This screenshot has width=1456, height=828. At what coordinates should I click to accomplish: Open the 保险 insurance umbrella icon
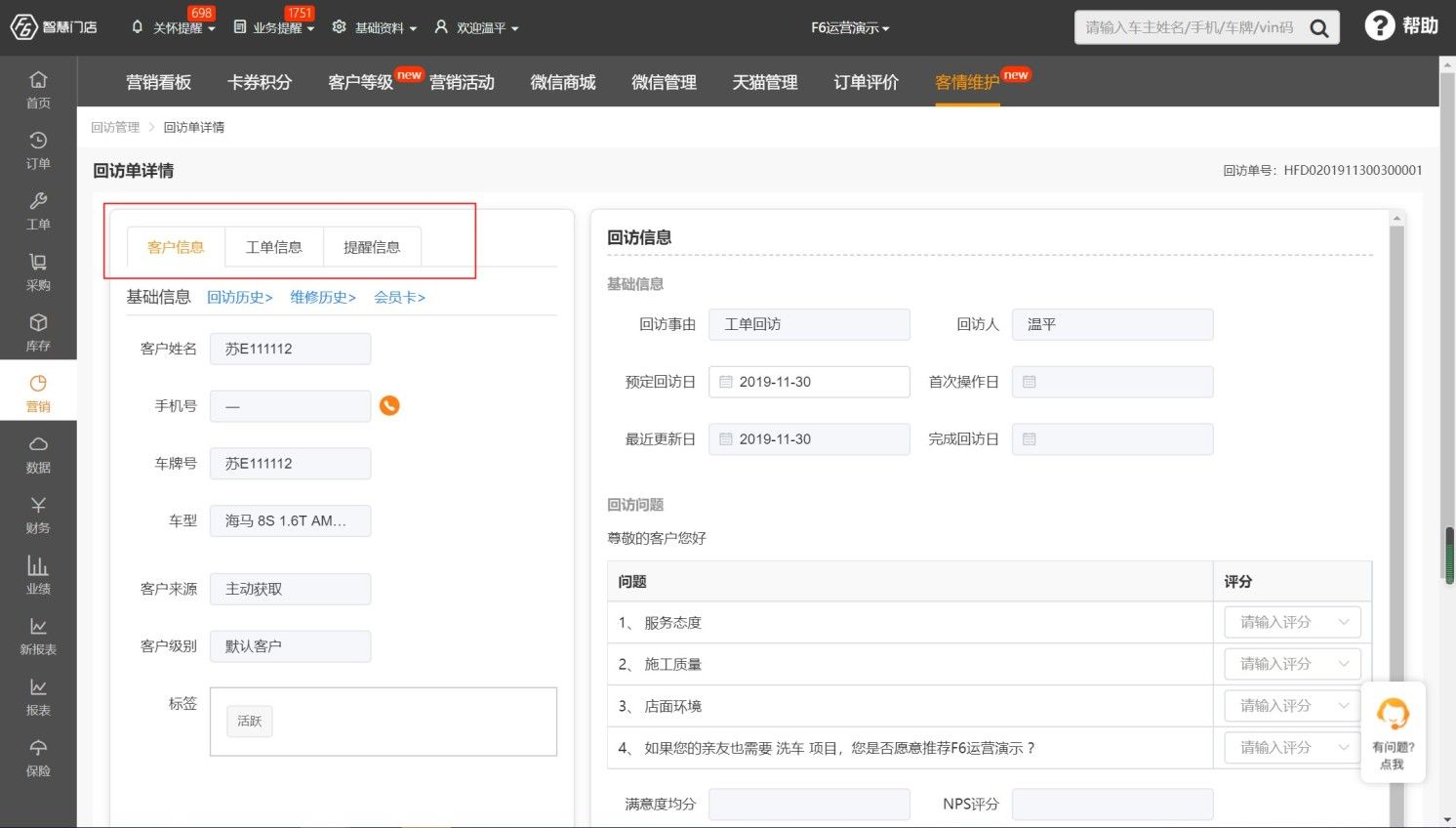pyautogui.click(x=38, y=758)
